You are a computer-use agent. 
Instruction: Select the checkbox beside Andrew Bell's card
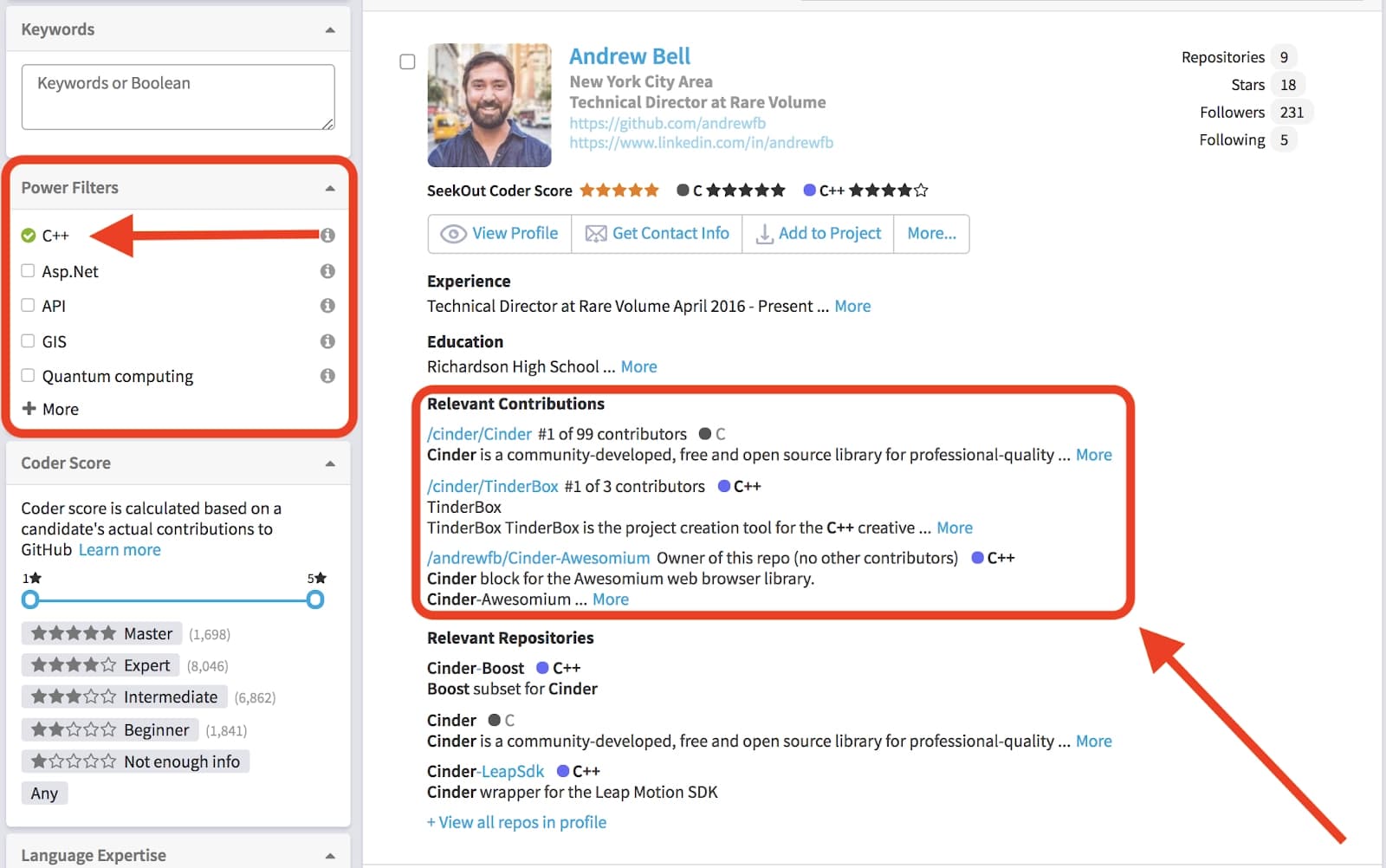click(x=407, y=62)
